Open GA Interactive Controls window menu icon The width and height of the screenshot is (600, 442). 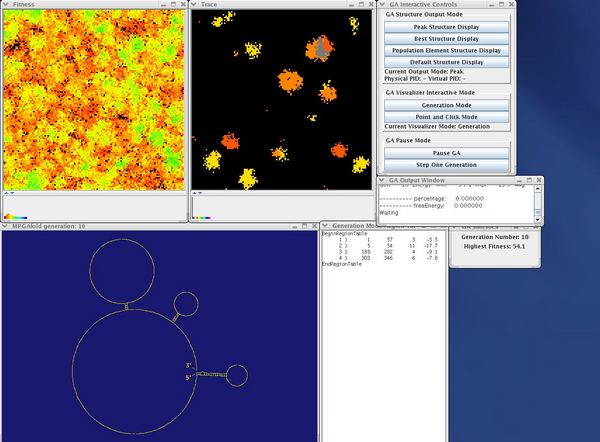(384, 5)
